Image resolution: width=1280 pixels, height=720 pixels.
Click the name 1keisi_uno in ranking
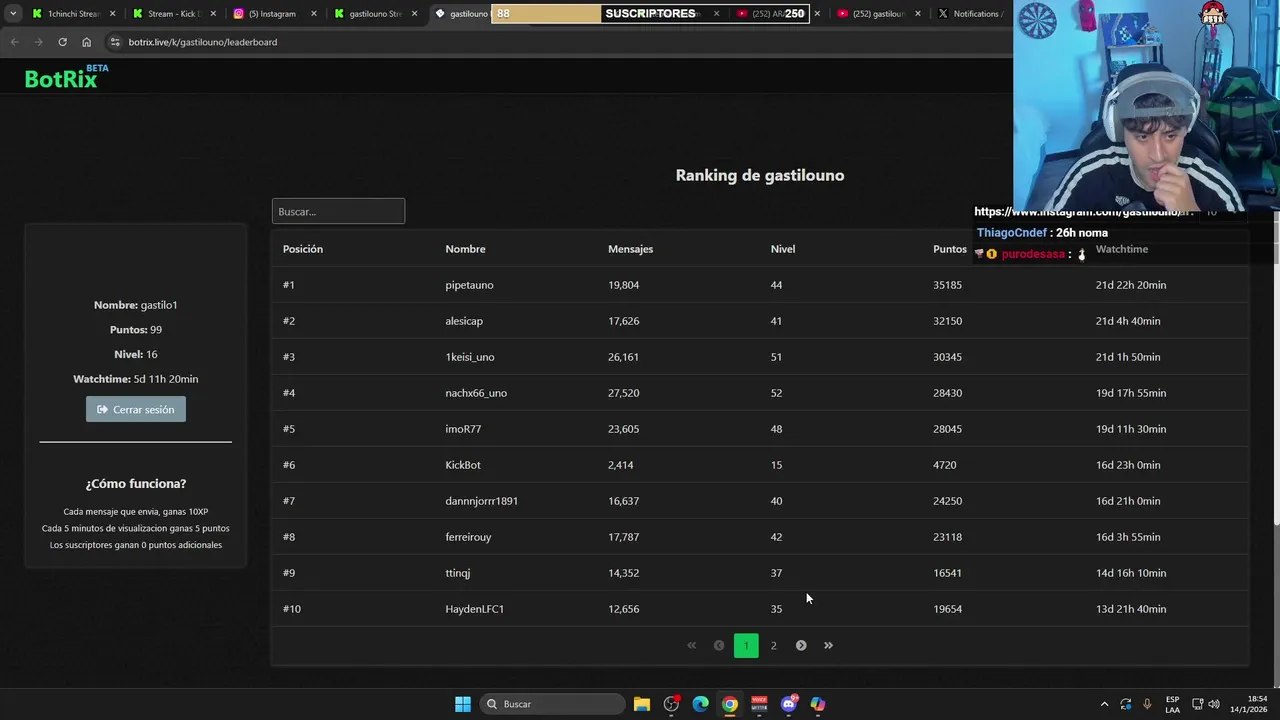coord(470,357)
